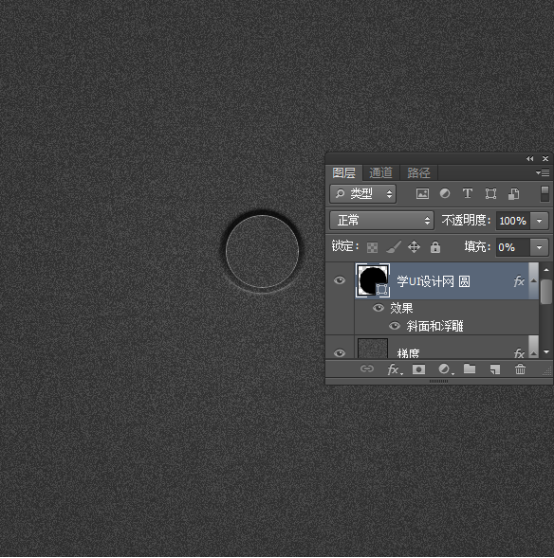Click the fx badge on 梯度 layer
Image resolution: width=554 pixels, height=558 pixels.
coord(519,353)
